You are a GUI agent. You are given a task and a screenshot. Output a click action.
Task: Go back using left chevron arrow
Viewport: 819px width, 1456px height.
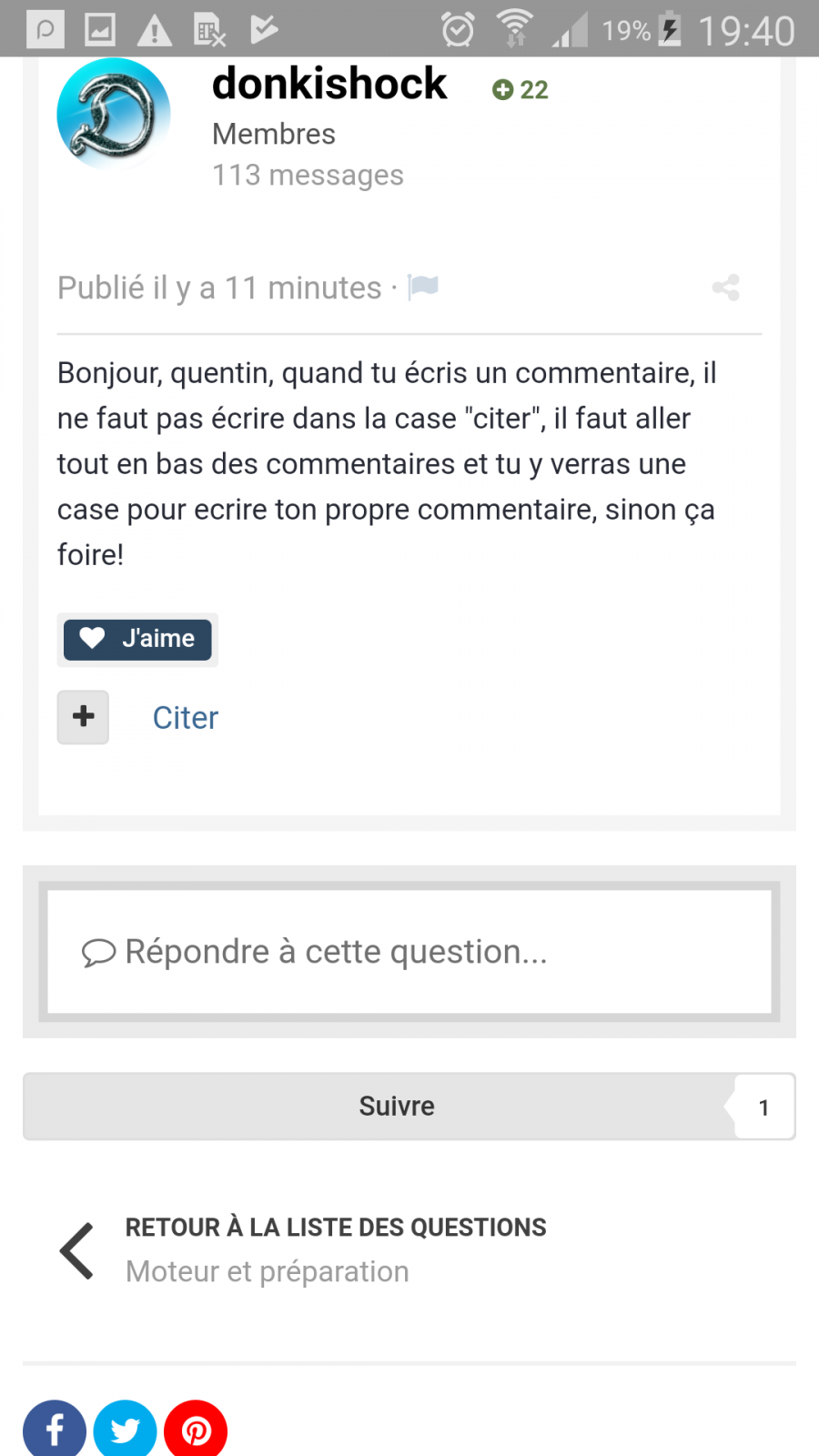point(77,1250)
